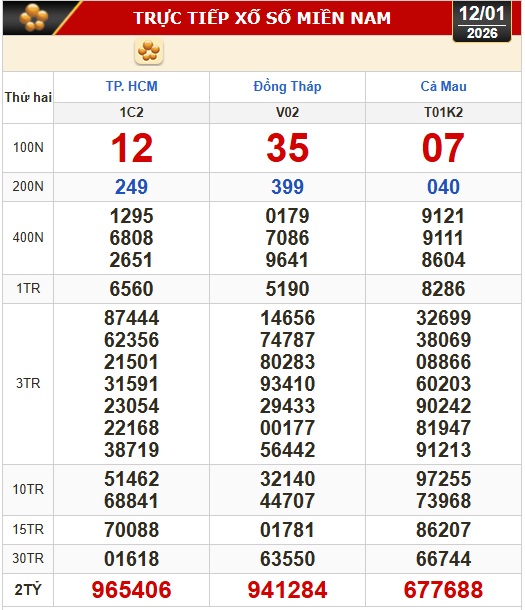525x610 pixels.
Task: Click the 200N prize label
Action: coord(28,186)
